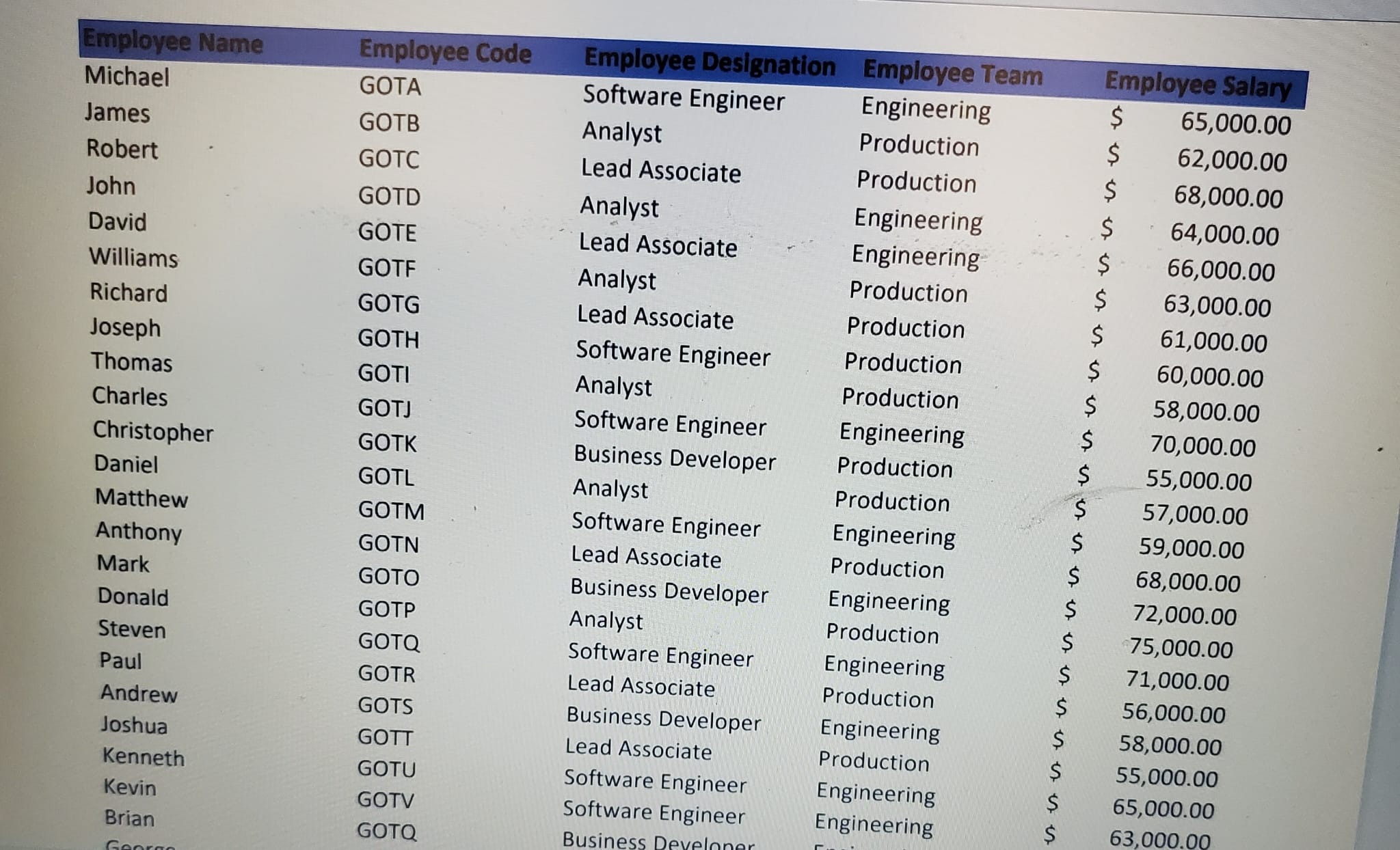Viewport: 1400px width, 850px height.
Task: Click the 70,000.00 salary cell
Action: pos(1202,445)
